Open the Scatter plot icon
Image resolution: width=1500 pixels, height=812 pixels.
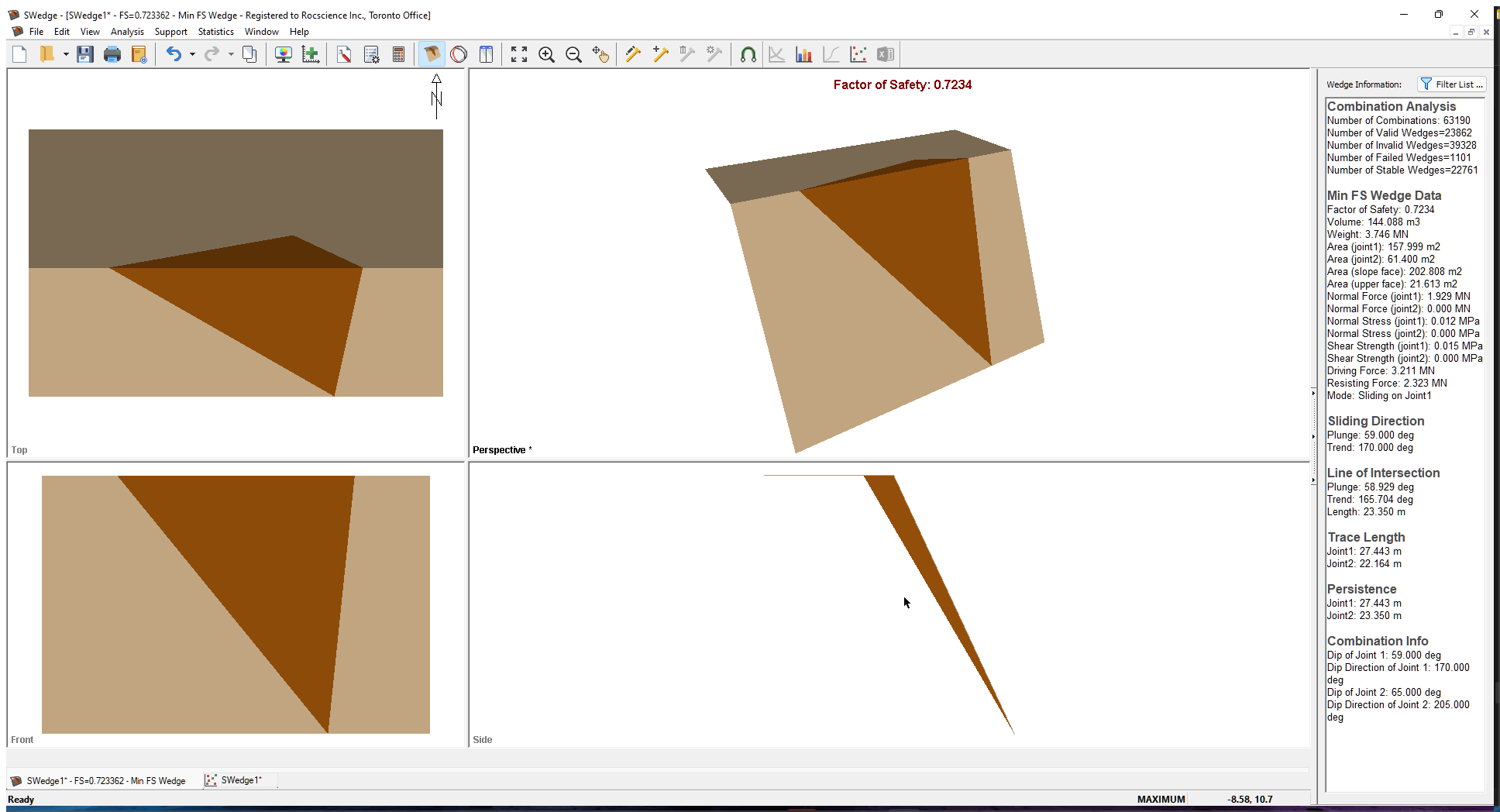[858, 54]
